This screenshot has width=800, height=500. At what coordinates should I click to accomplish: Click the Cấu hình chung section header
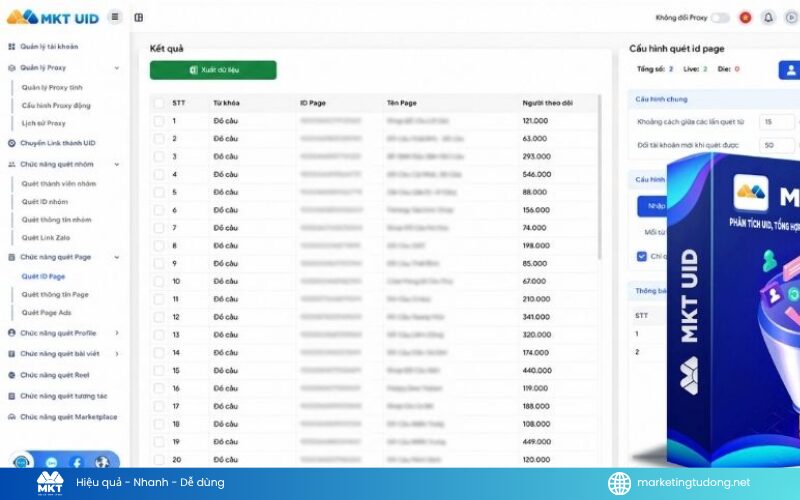[661, 99]
